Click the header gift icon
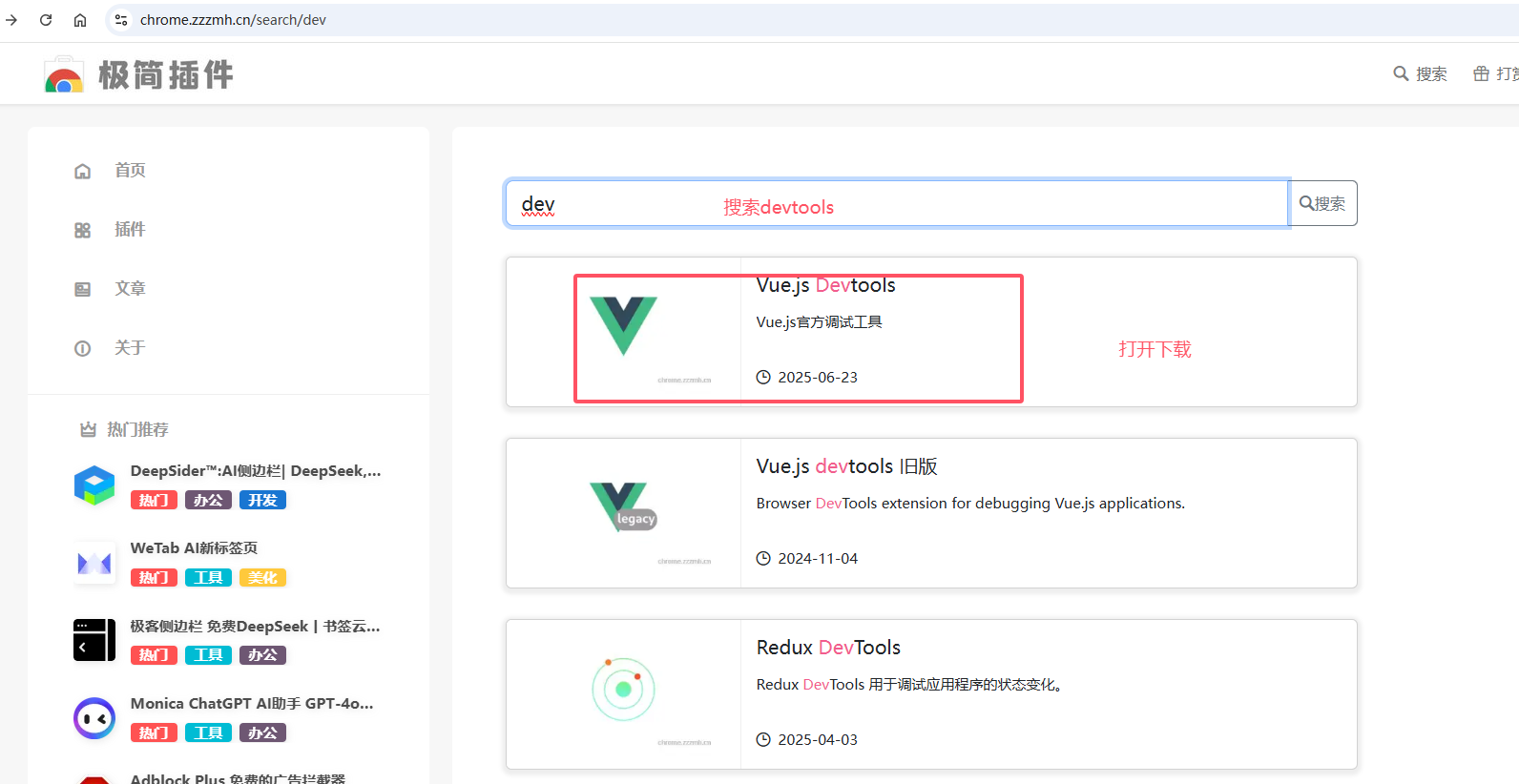Image resolution: width=1519 pixels, height=784 pixels. point(1481,73)
